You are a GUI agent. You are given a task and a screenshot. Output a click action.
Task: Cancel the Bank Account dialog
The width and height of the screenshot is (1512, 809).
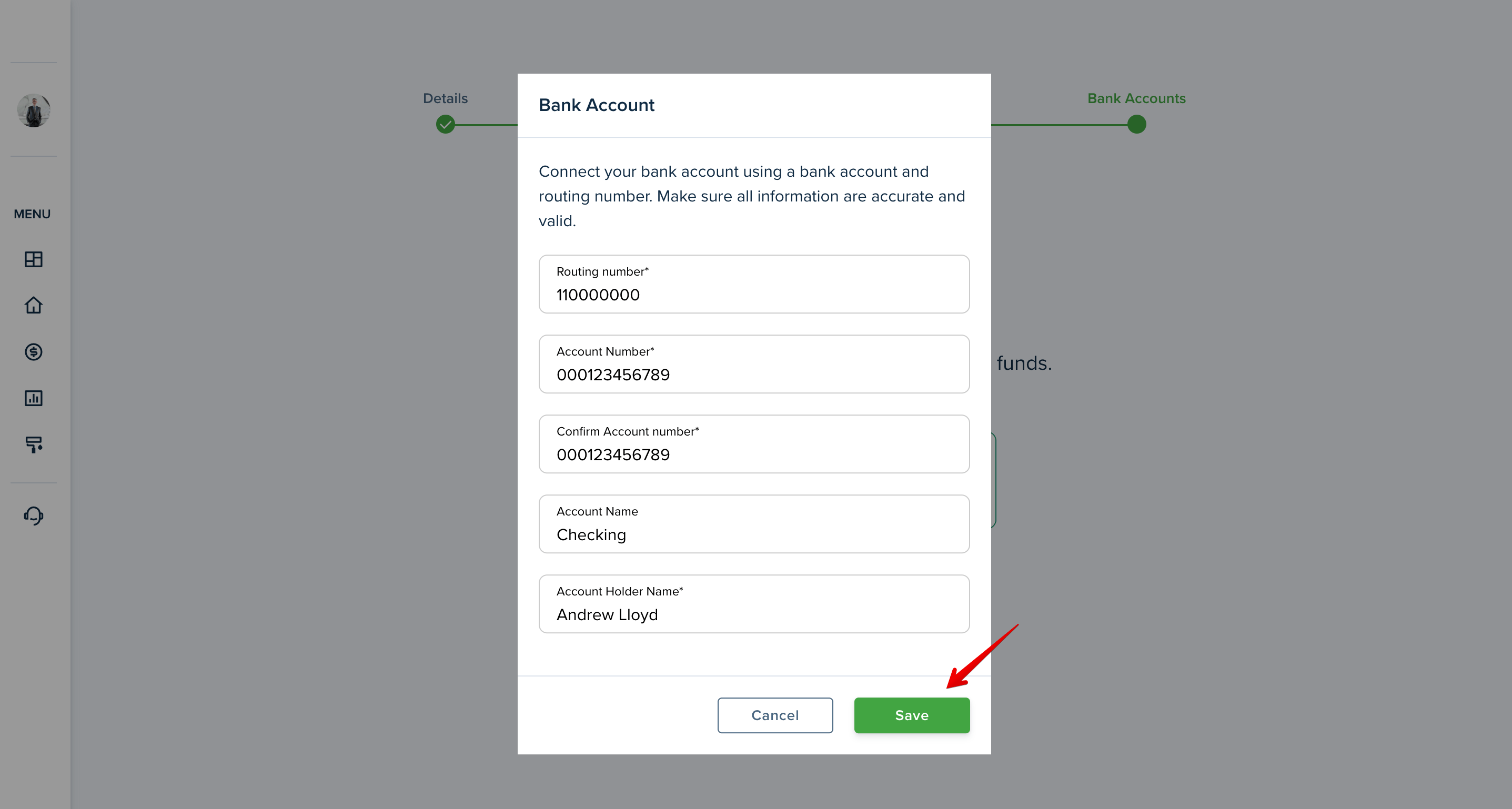tap(775, 715)
